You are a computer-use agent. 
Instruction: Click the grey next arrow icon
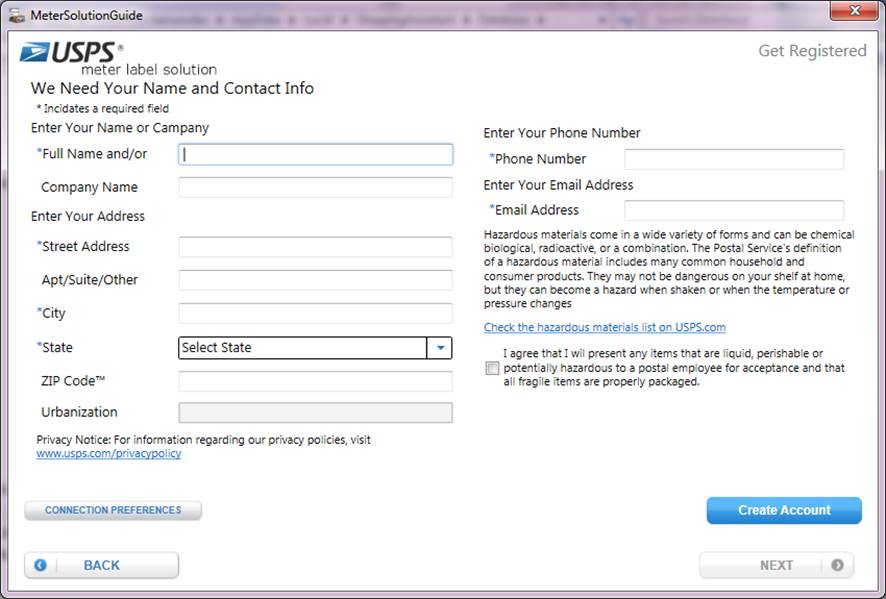pos(837,565)
